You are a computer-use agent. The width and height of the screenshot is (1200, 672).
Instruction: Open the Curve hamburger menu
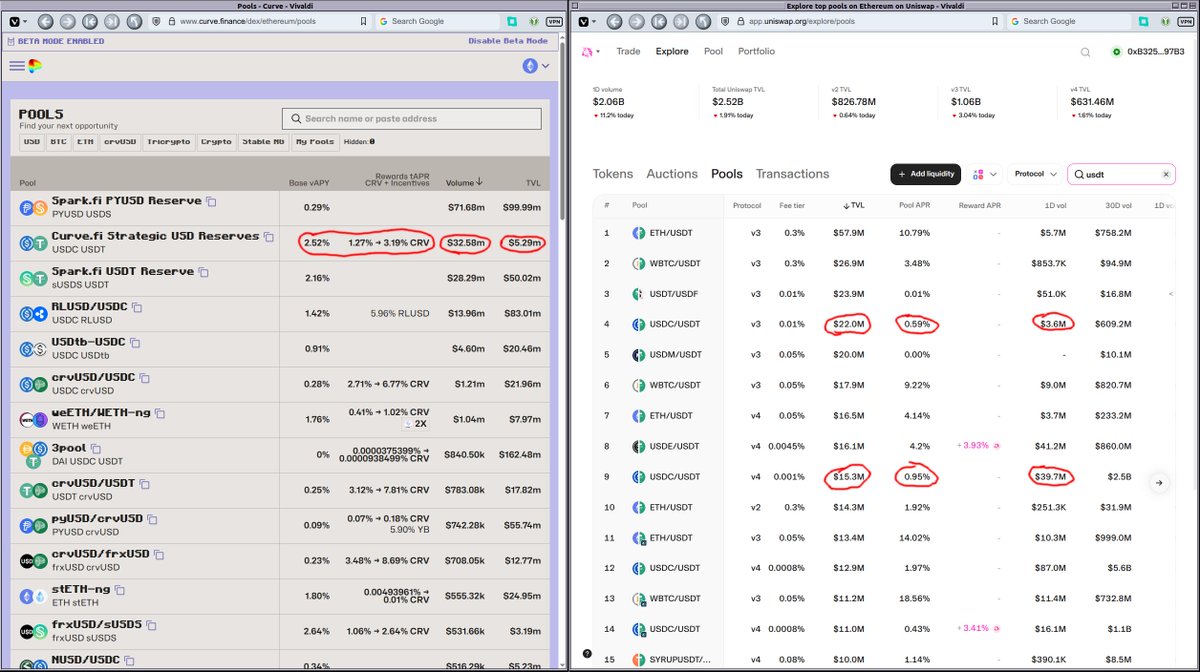pyautogui.click(x=16, y=66)
